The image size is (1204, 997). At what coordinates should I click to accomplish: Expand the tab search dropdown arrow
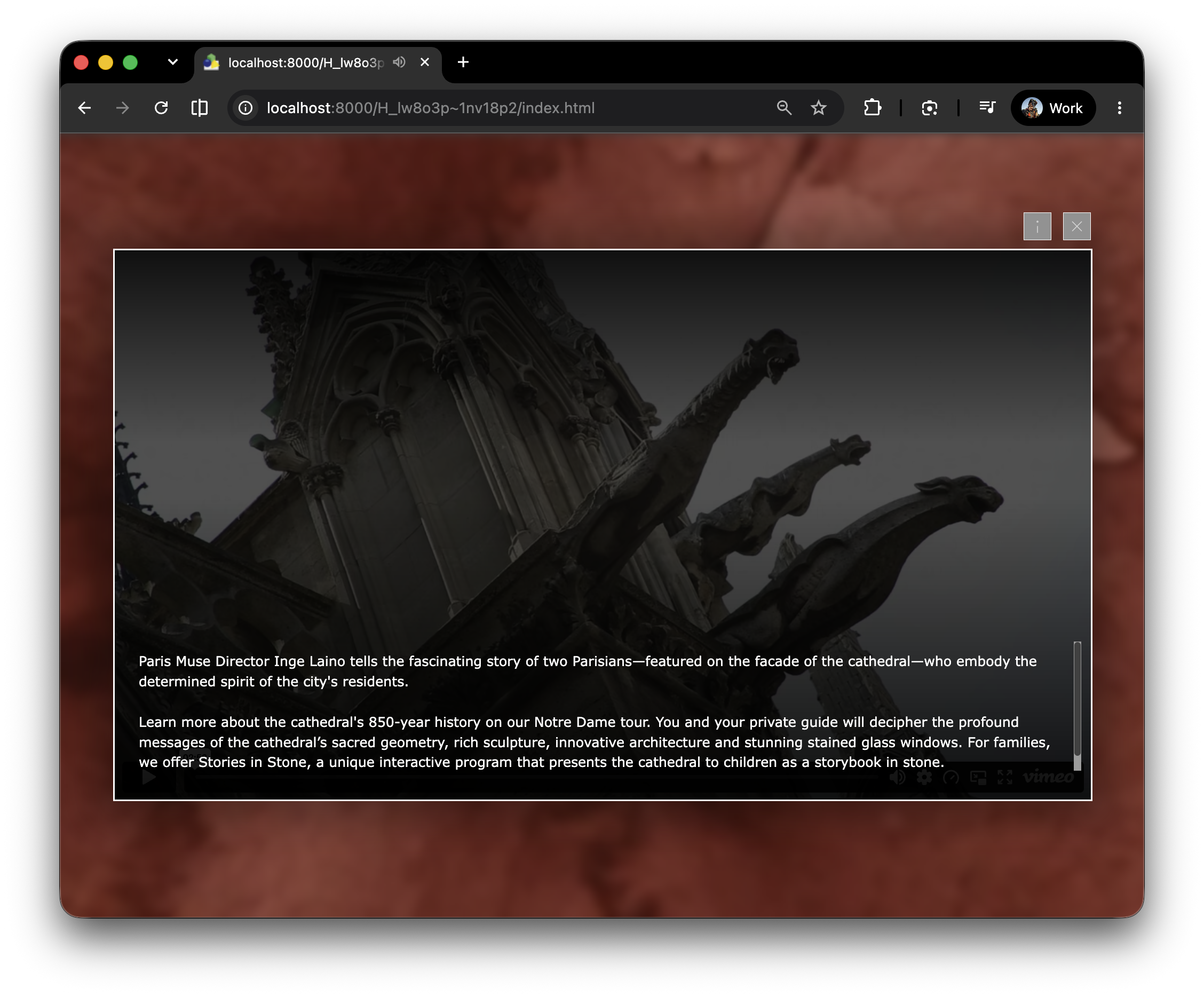[x=172, y=62]
